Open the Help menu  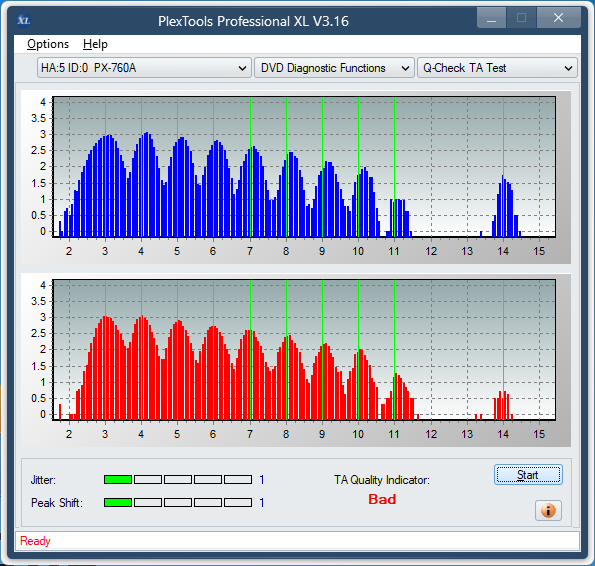pos(95,44)
